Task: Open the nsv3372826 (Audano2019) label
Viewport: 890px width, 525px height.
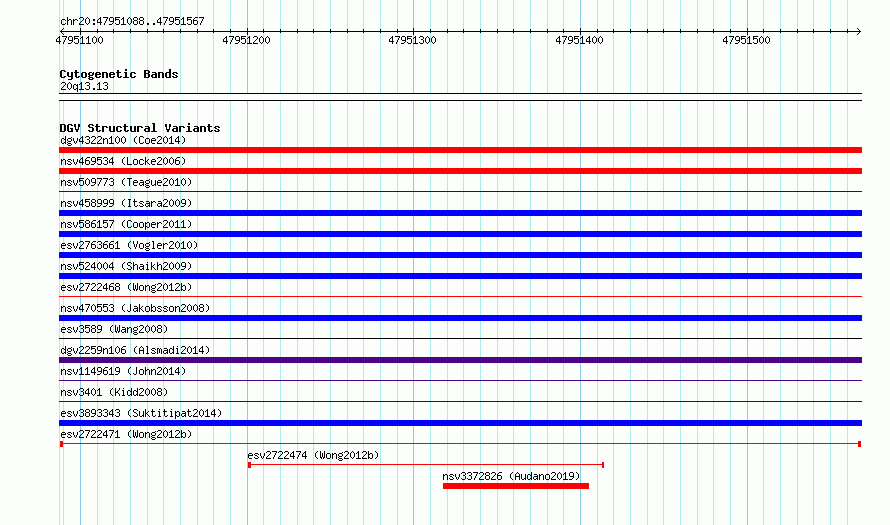Action: (511, 476)
